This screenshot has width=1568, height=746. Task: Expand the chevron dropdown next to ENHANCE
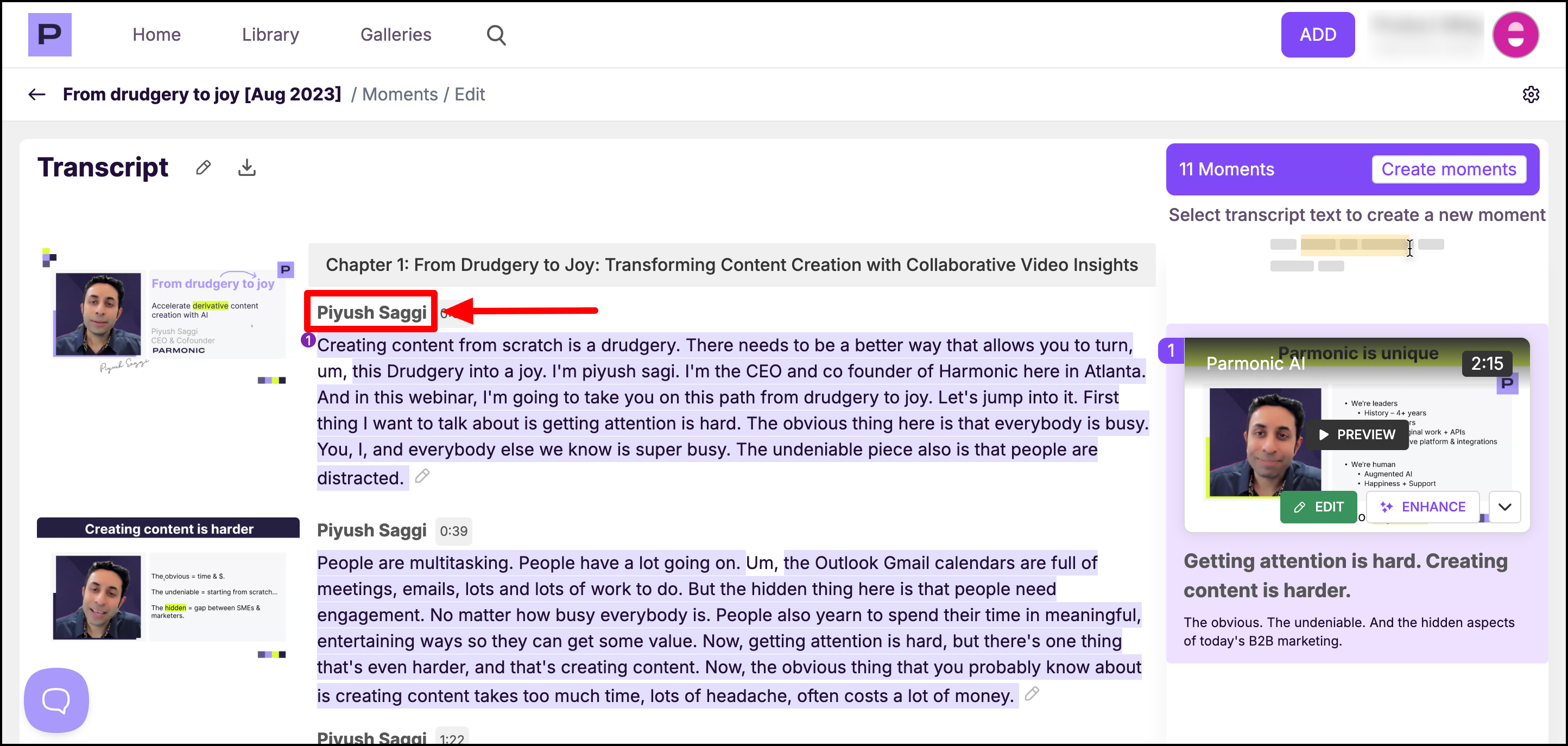coord(1504,507)
